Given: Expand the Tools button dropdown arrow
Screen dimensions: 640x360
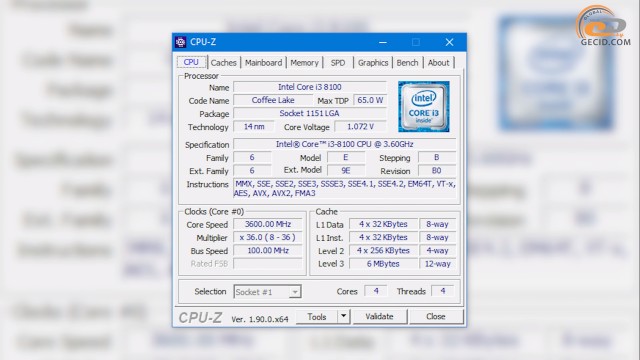Looking at the screenshot, I should (344, 316).
